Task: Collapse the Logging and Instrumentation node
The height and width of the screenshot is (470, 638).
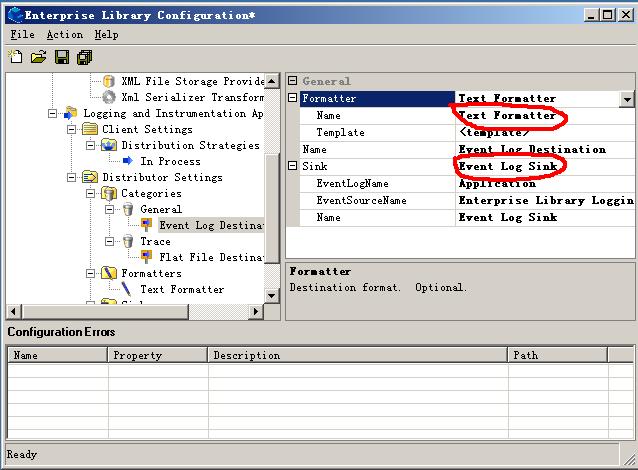Action: point(52,113)
